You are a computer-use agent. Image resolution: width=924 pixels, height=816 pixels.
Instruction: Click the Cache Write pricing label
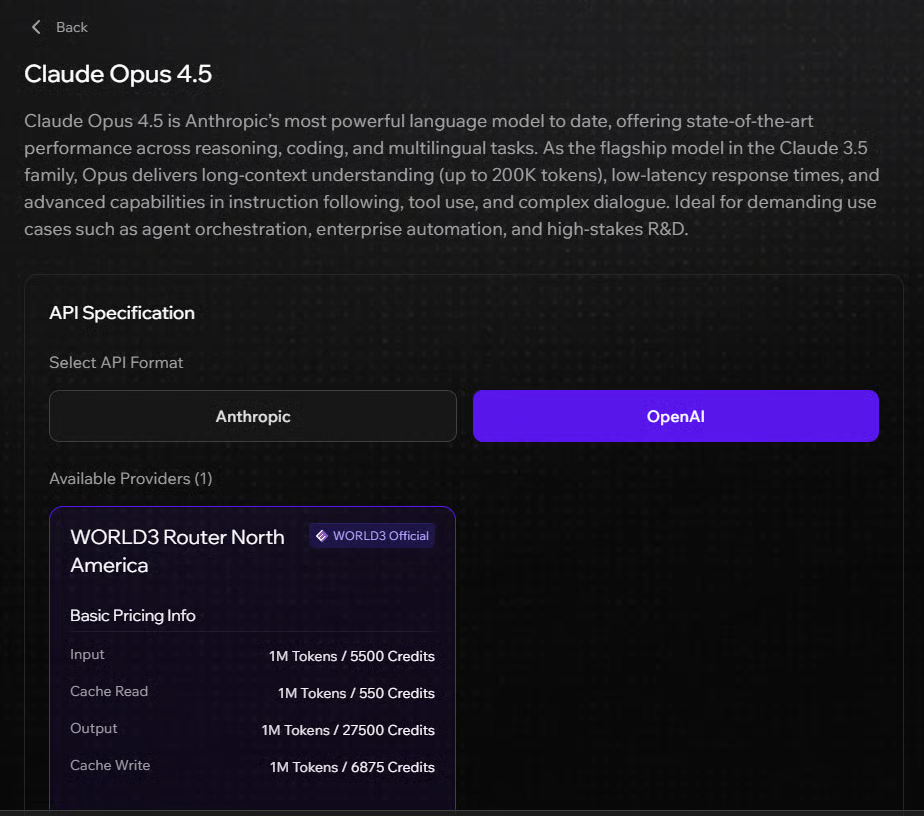click(x=110, y=766)
